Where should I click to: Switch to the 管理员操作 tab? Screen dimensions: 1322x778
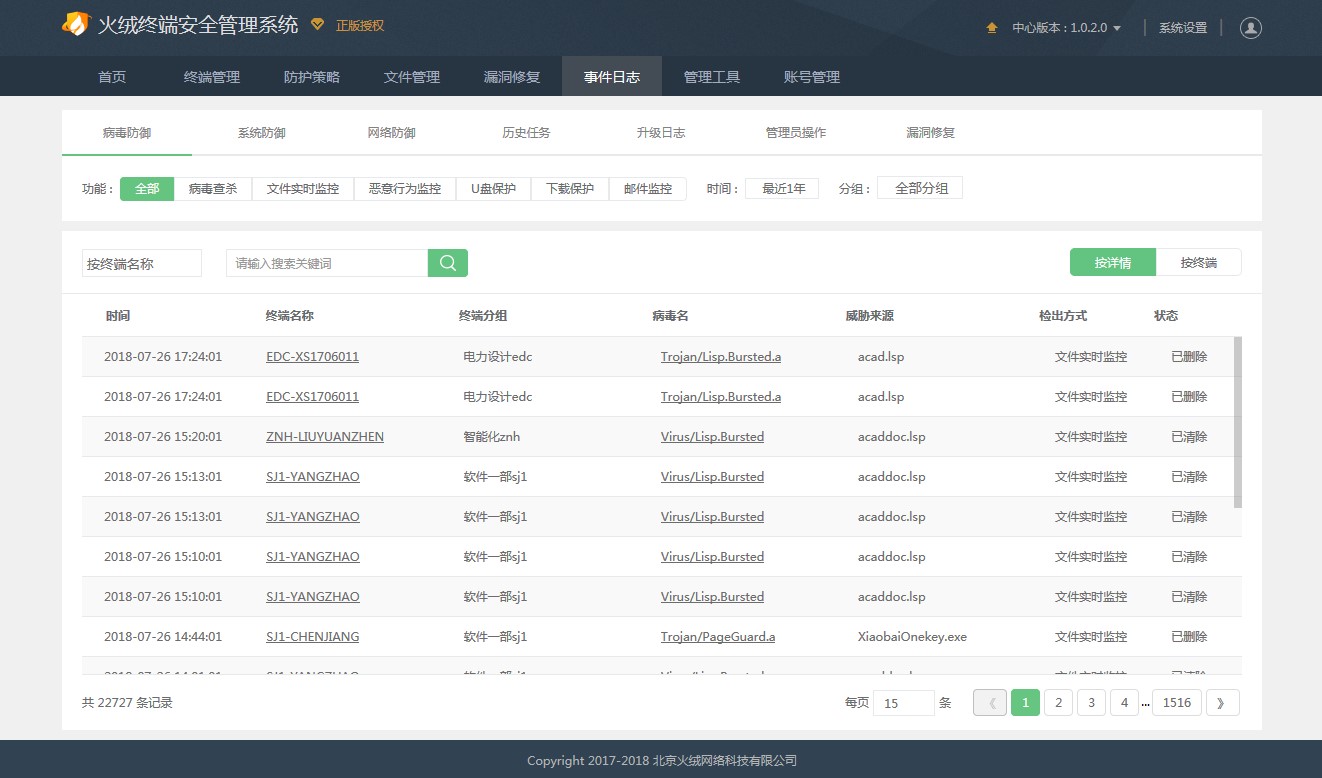(x=796, y=133)
